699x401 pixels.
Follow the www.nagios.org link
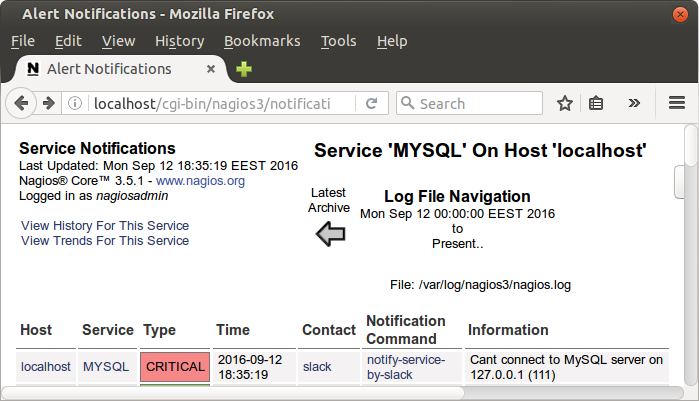click(200, 181)
